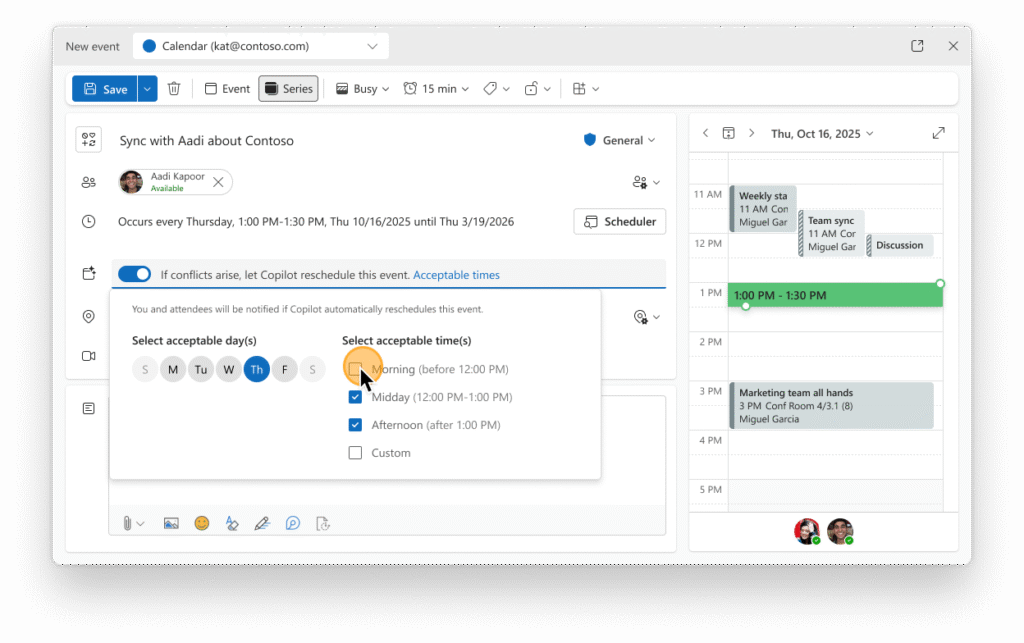This screenshot has width=1024, height=643.
Task: Click the insert picture icon
Action: tap(171, 523)
